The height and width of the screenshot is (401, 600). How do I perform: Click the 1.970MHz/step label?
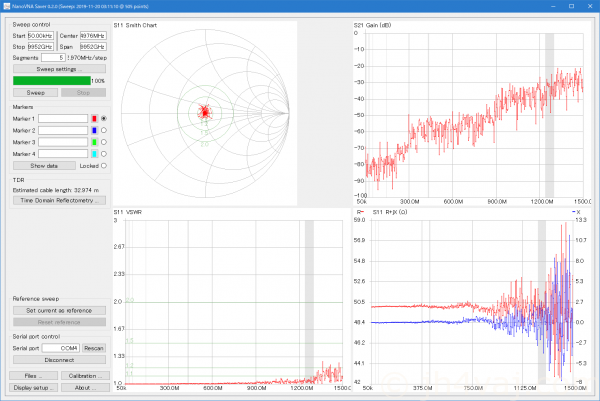point(87,58)
